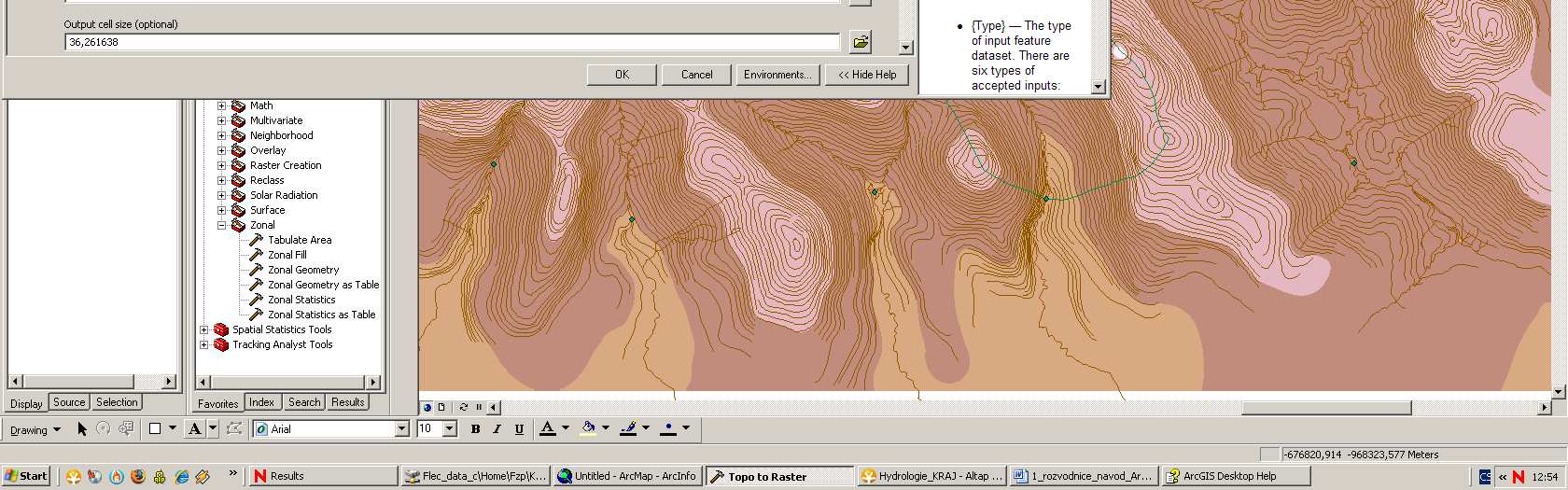Open the Drawing menu dropdown

35,429
